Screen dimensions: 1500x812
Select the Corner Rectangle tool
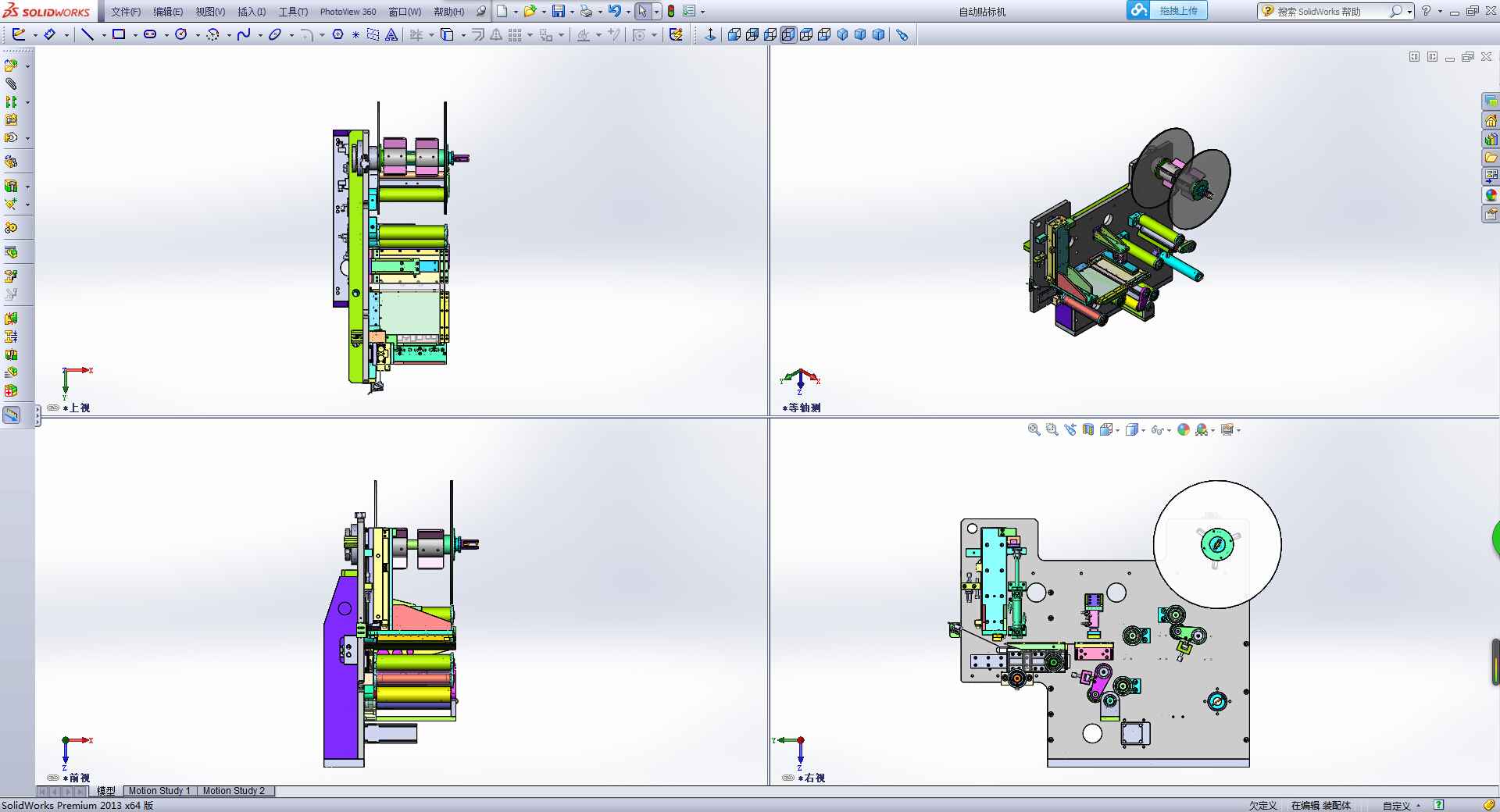pos(119,34)
